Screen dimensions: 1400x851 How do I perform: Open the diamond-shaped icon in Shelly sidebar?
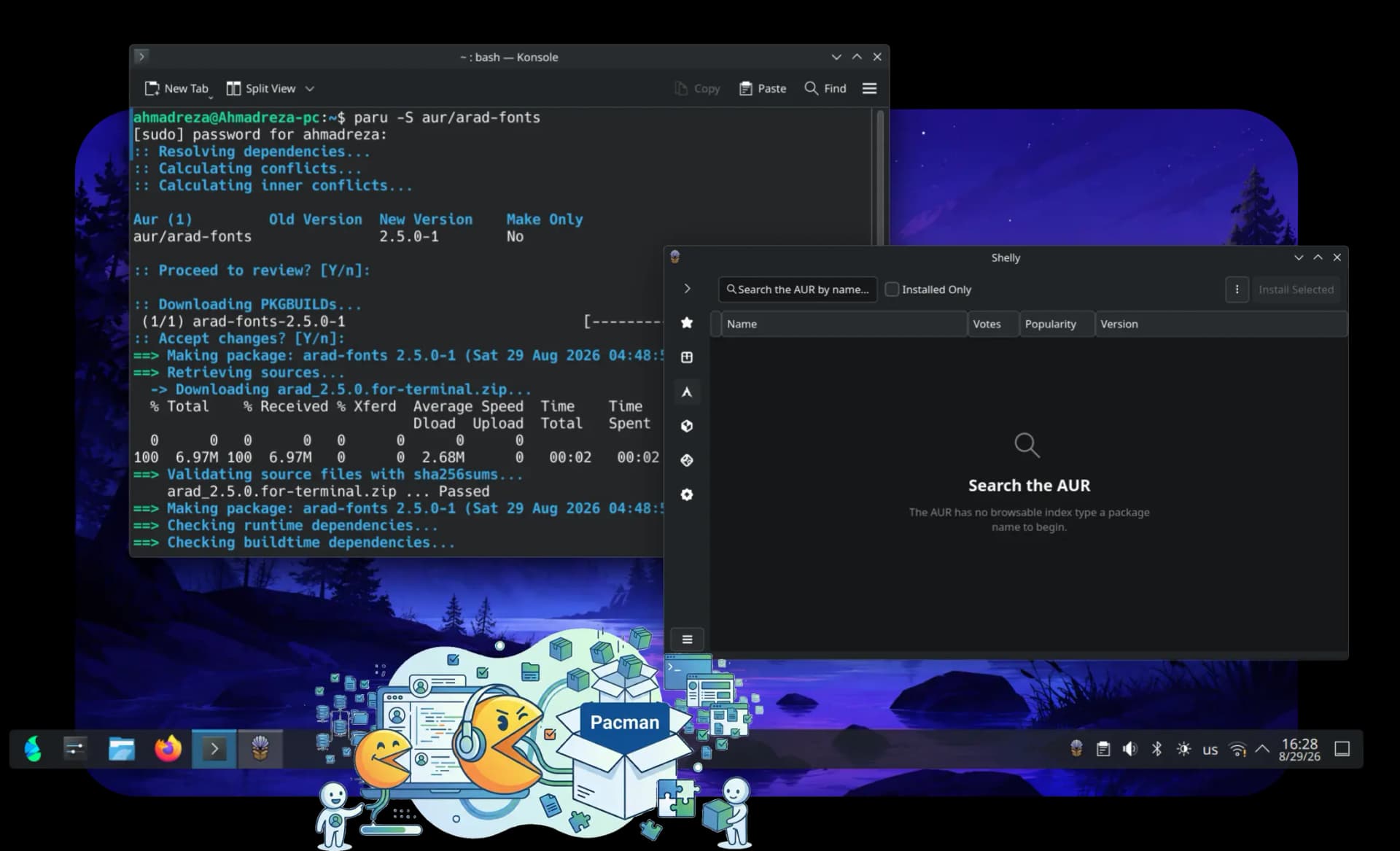[x=687, y=460]
